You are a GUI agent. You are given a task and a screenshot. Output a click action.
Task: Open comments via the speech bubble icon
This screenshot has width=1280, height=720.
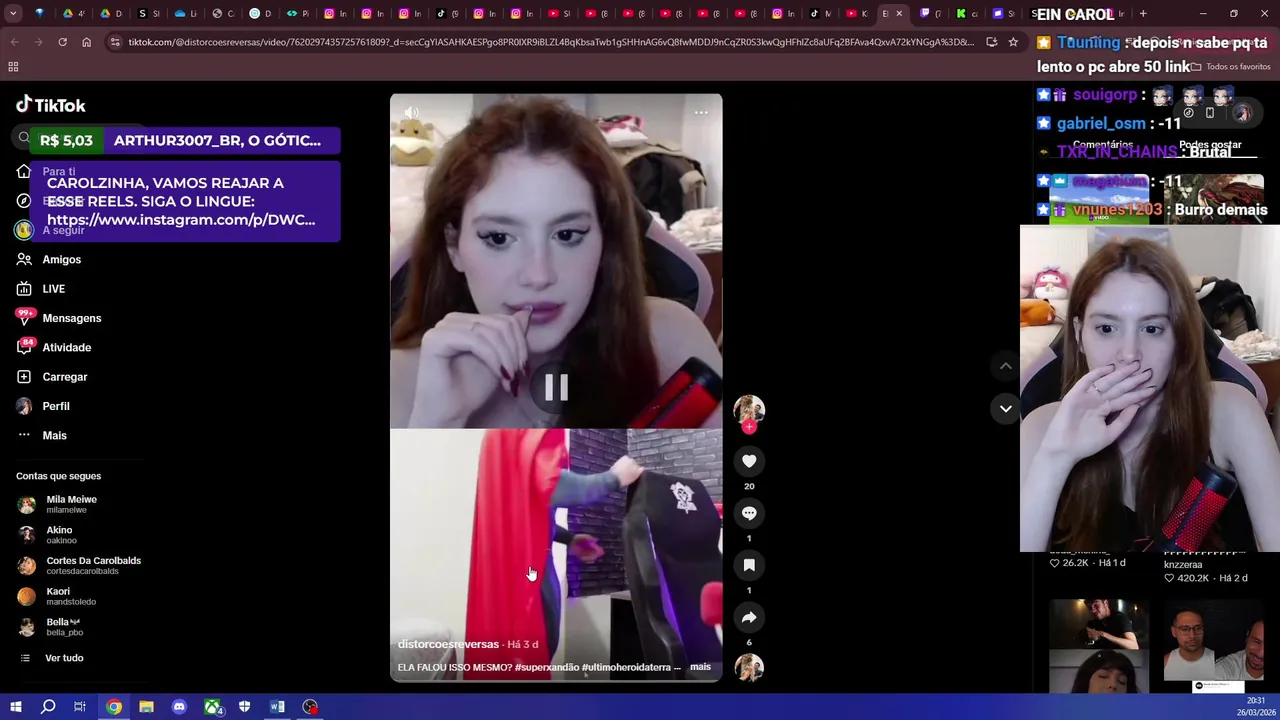coord(749,513)
